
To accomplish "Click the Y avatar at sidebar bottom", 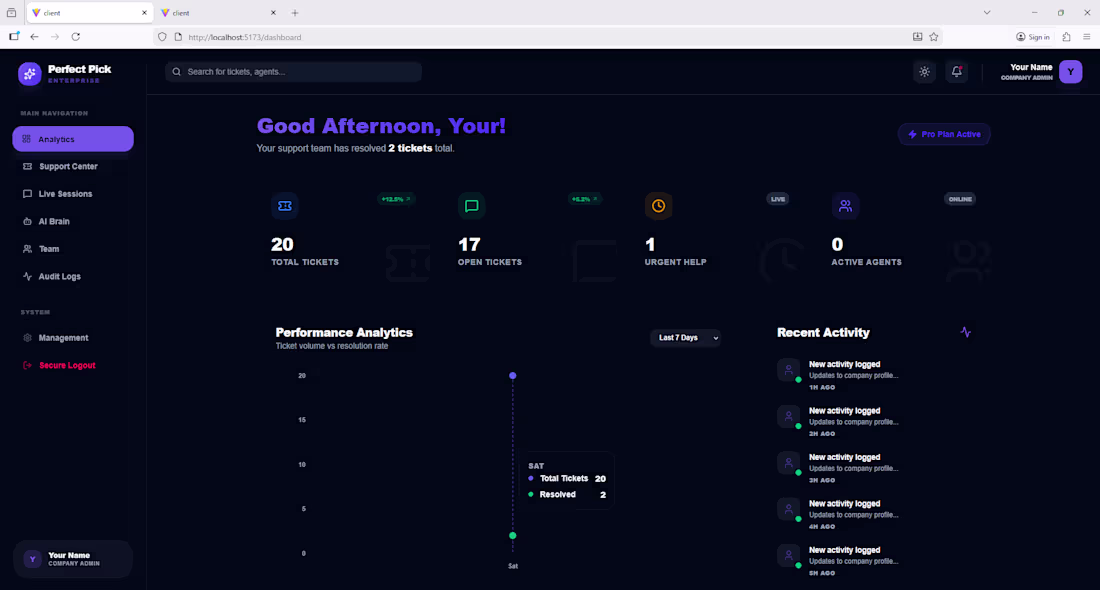I will coord(32,559).
